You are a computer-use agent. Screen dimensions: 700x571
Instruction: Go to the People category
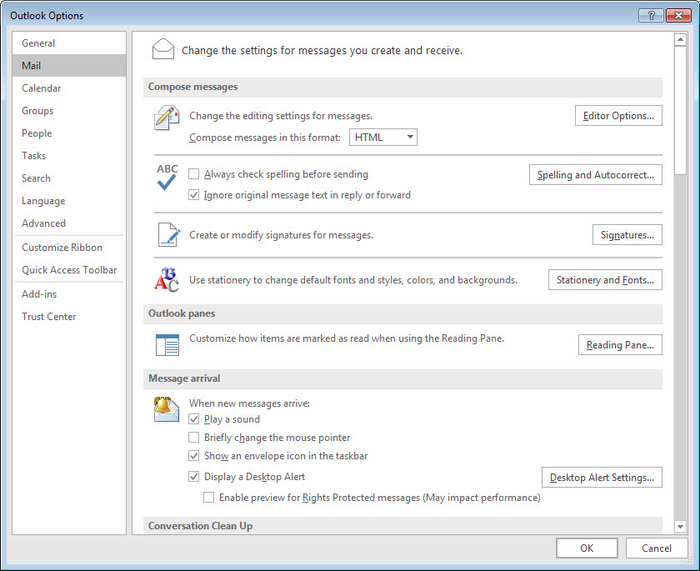point(69,133)
